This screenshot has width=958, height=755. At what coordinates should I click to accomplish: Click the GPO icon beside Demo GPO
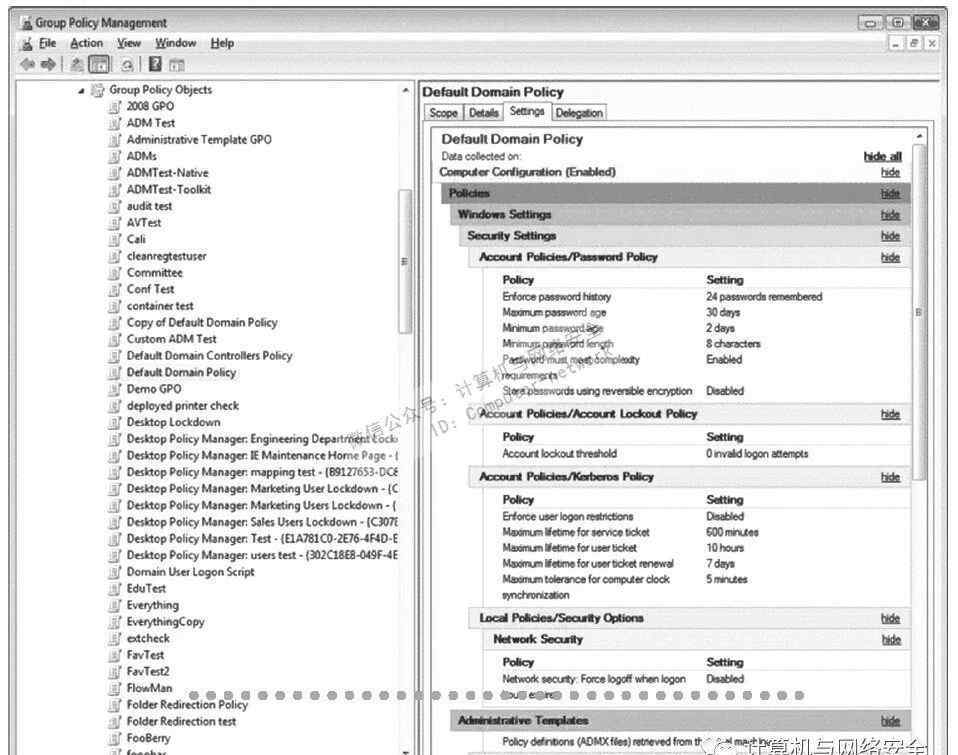pyautogui.click(x=114, y=389)
